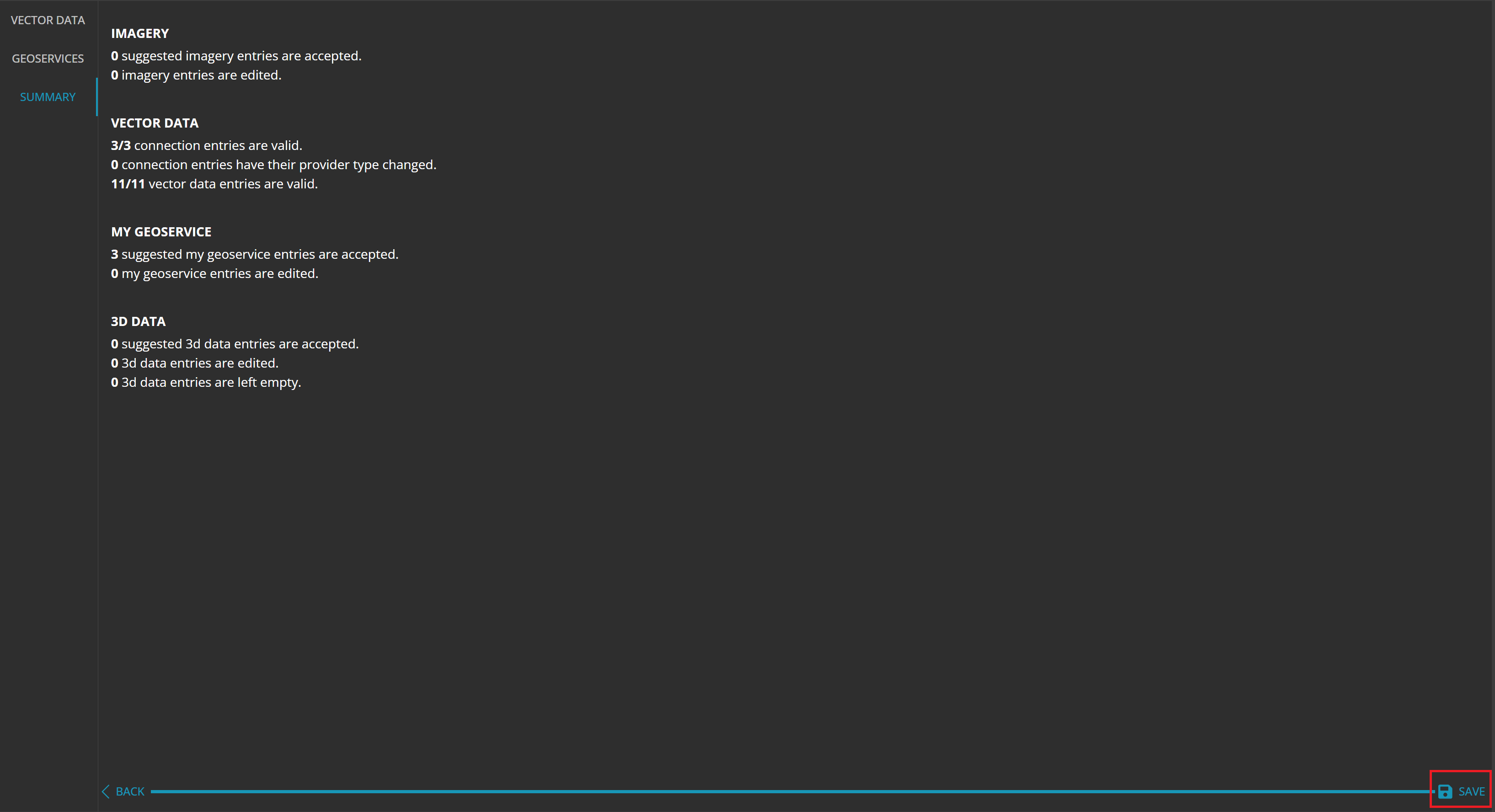Click the Back chevron arrow icon

106,791
